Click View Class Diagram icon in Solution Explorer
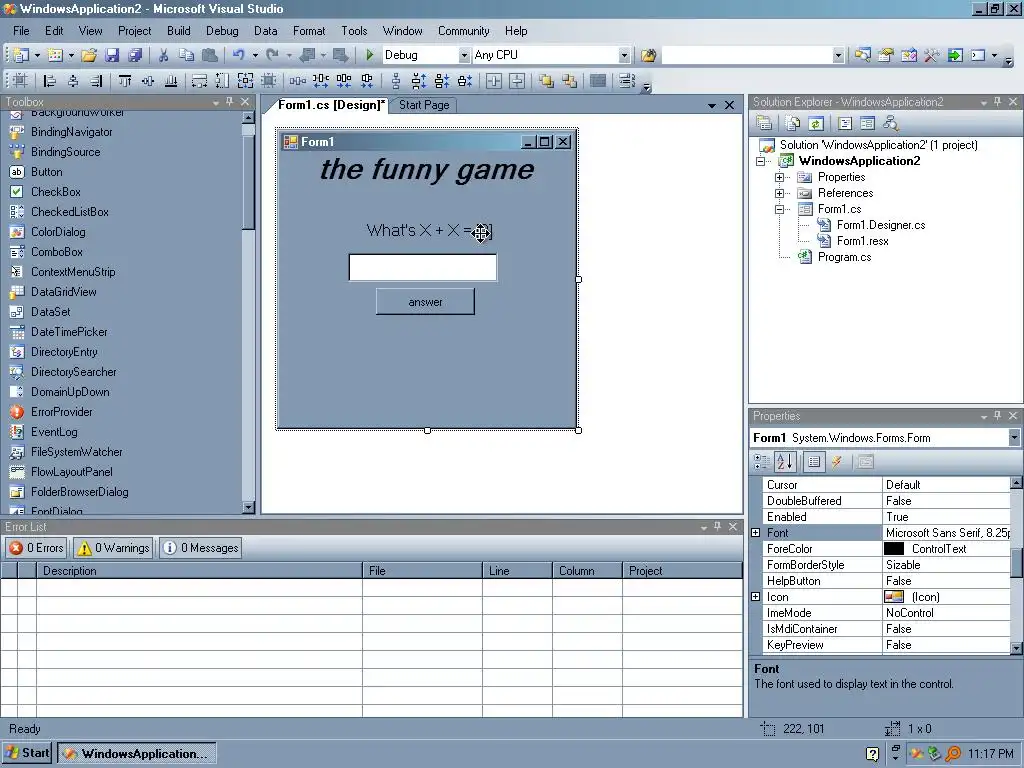1024x768 pixels. pos(891,123)
